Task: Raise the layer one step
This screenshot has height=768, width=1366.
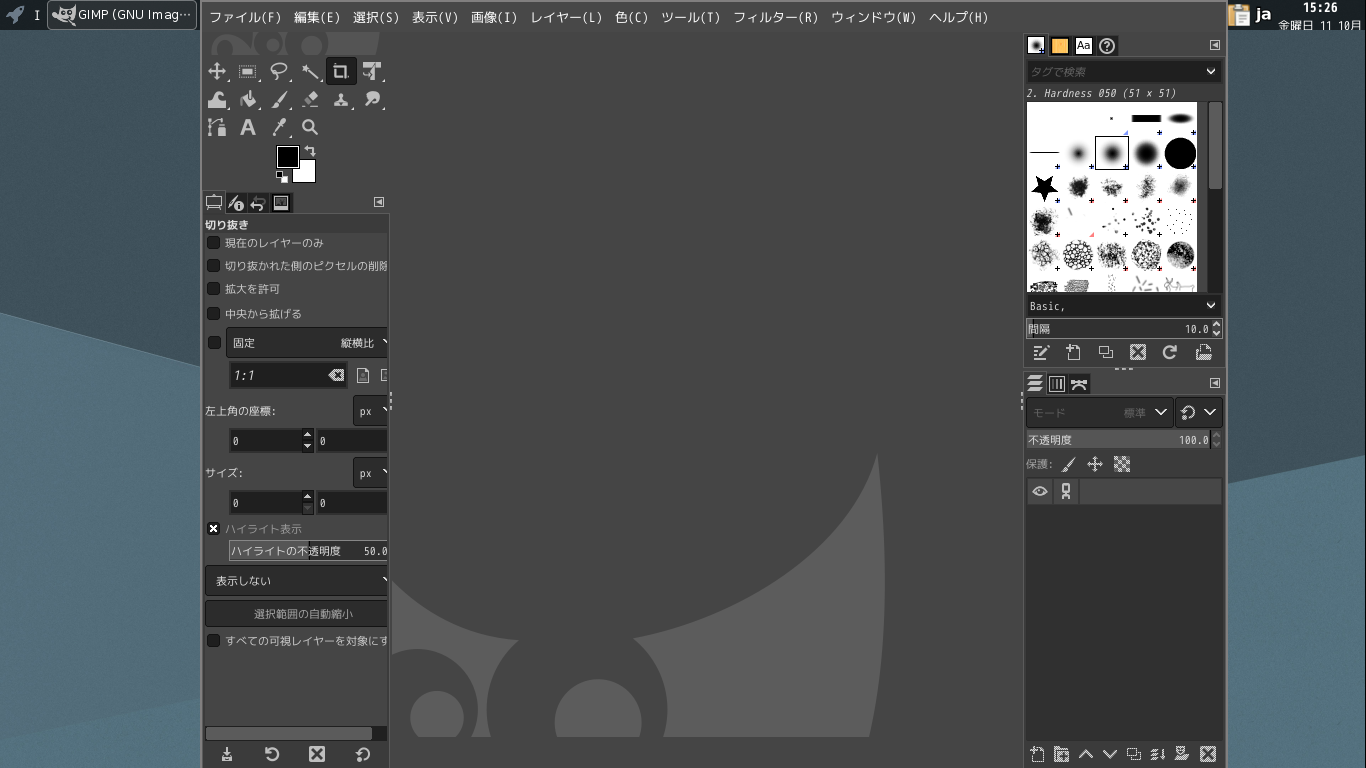Action: [1085, 754]
